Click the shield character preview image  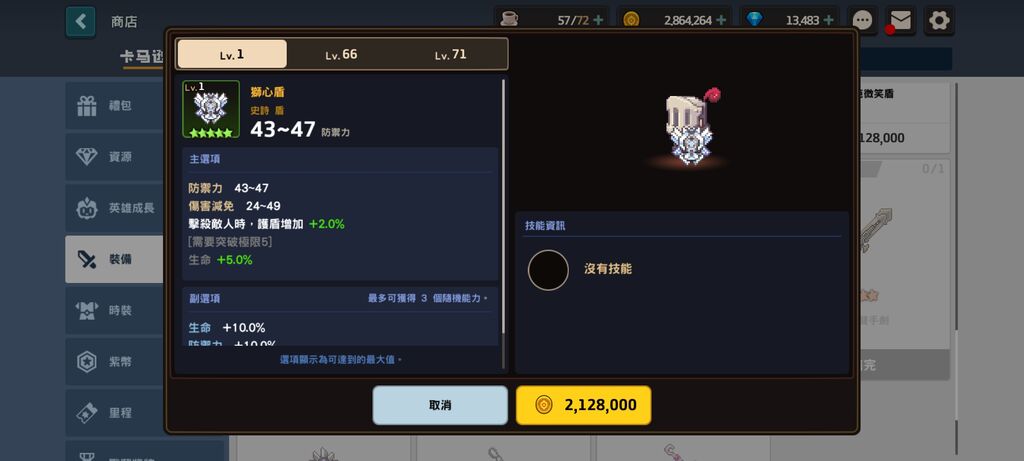688,128
